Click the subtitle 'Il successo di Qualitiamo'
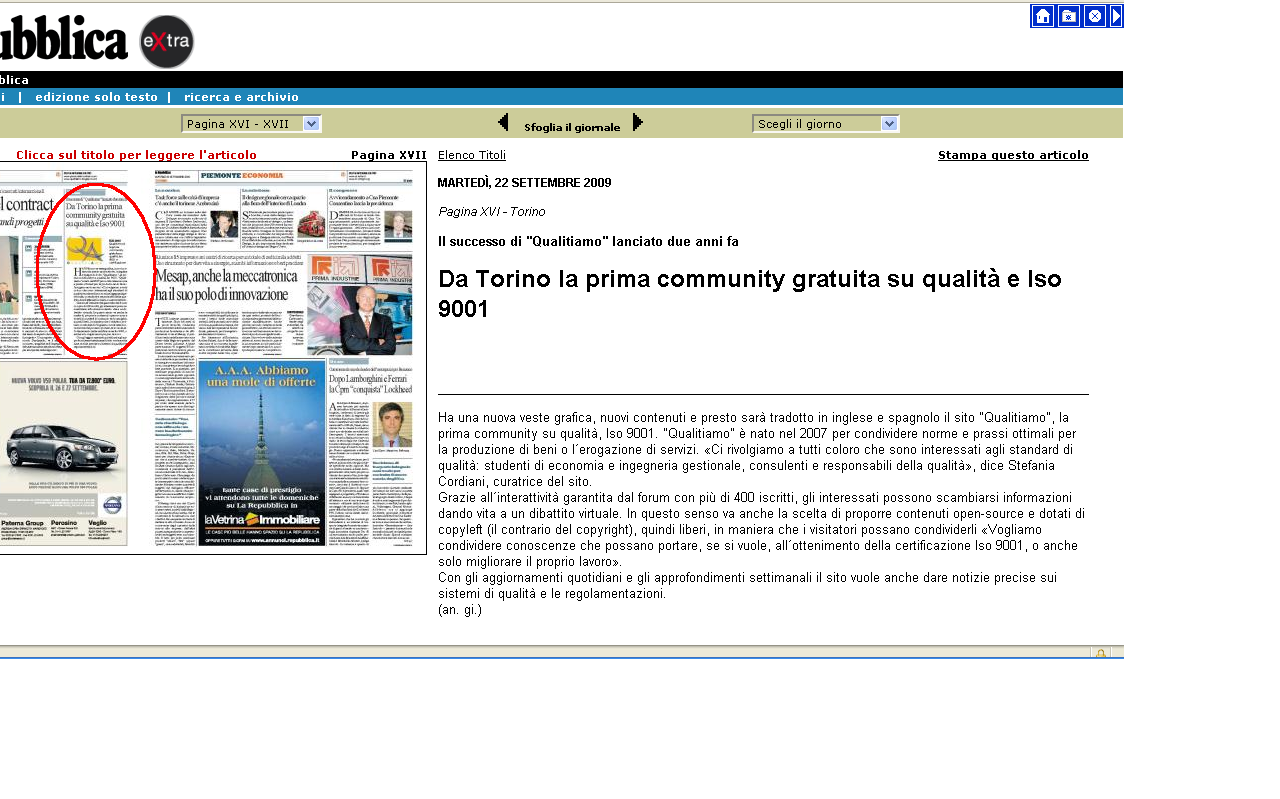 click(x=589, y=241)
